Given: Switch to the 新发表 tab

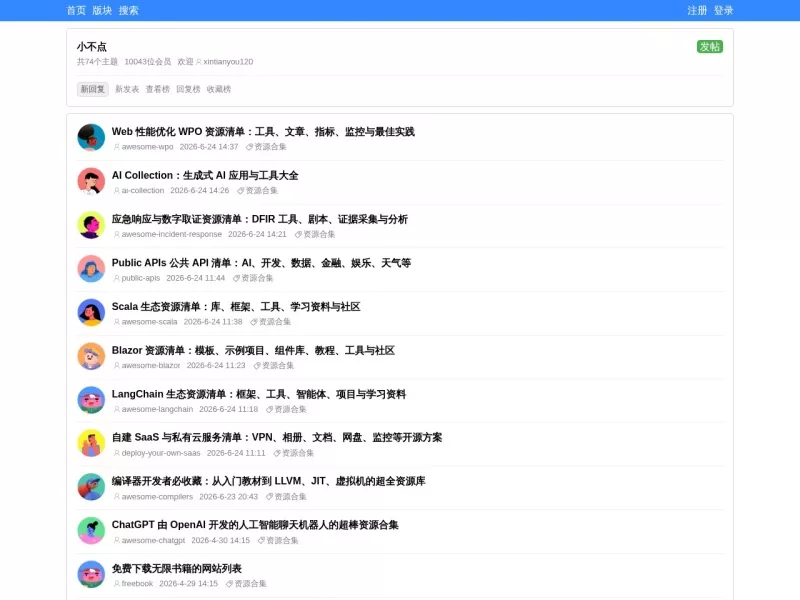Looking at the screenshot, I should (127, 89).
